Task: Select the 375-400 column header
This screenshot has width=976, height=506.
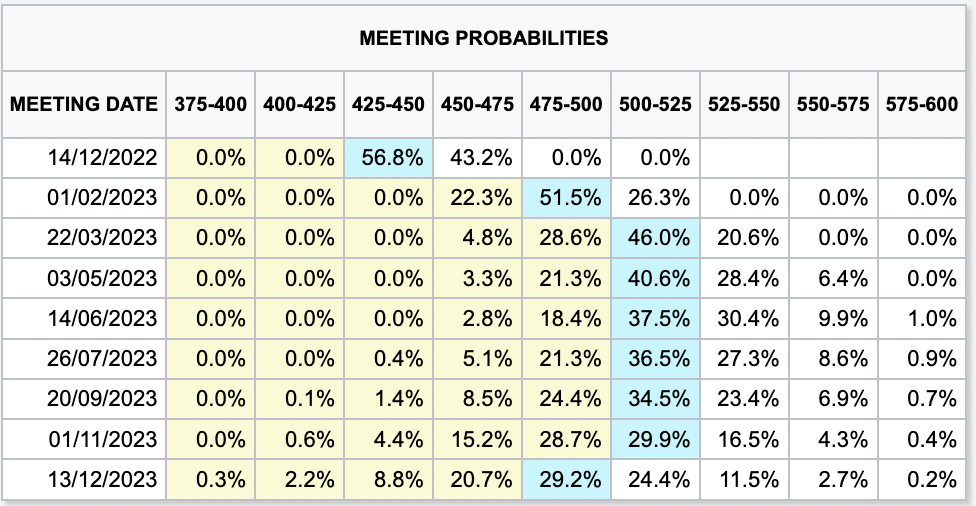Action: pos(211,104)
